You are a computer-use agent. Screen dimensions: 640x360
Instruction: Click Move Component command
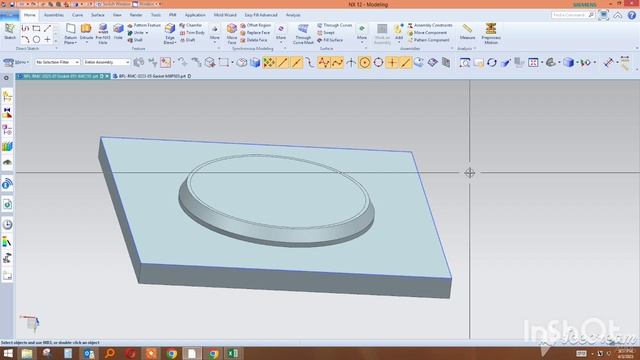(x=427, y=33)
